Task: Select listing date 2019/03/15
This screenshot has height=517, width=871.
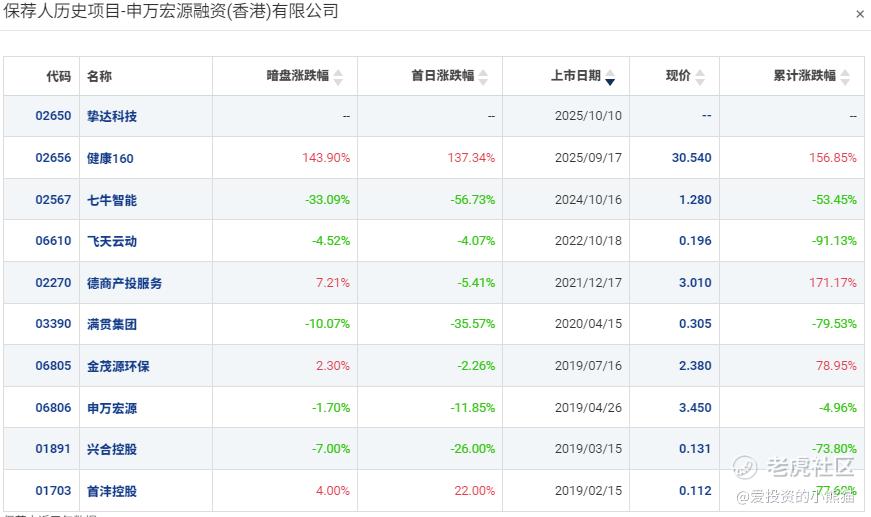Action: click(x=588, y=449)
